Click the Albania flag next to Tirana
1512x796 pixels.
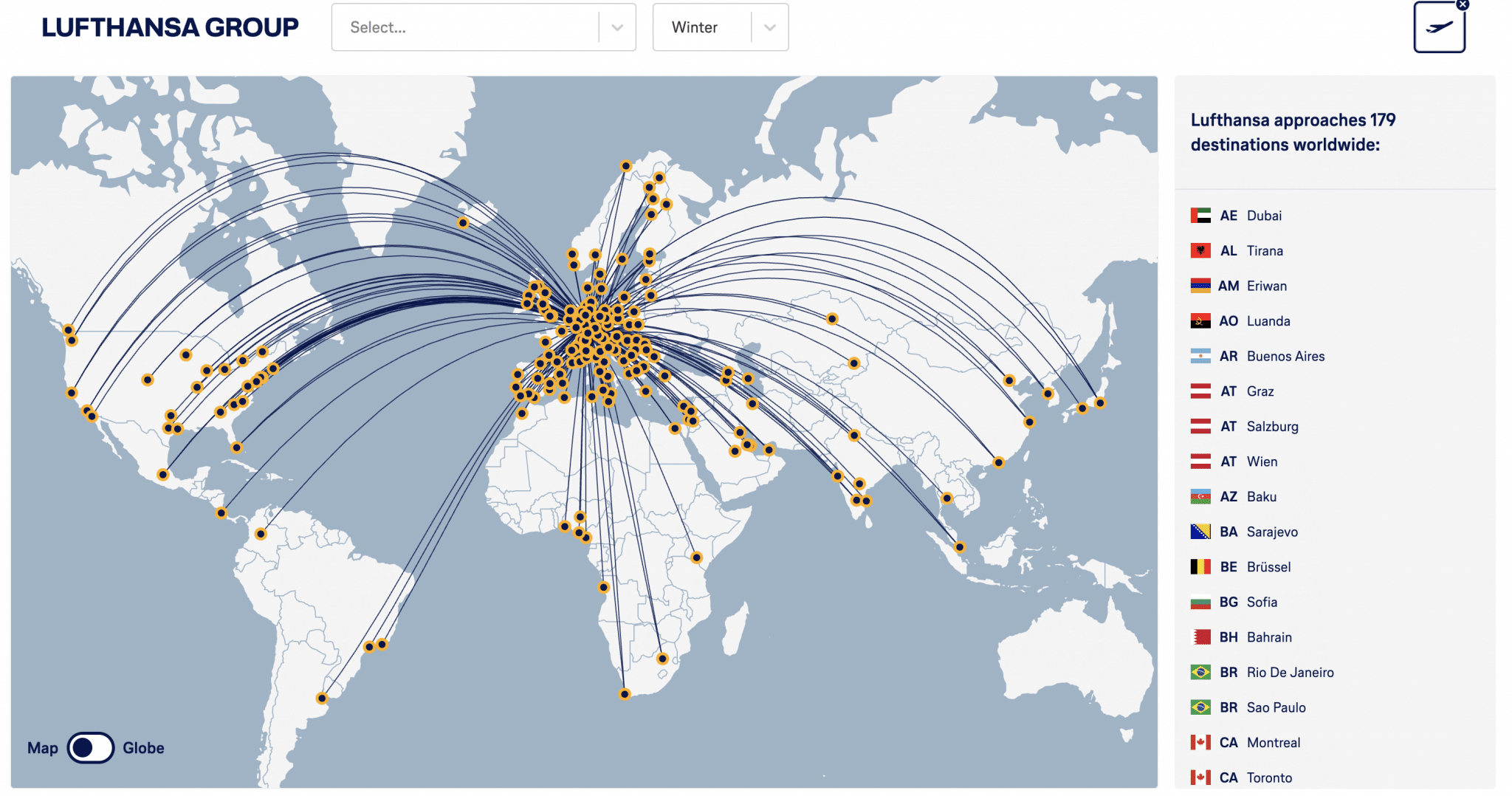(1200, 251)
